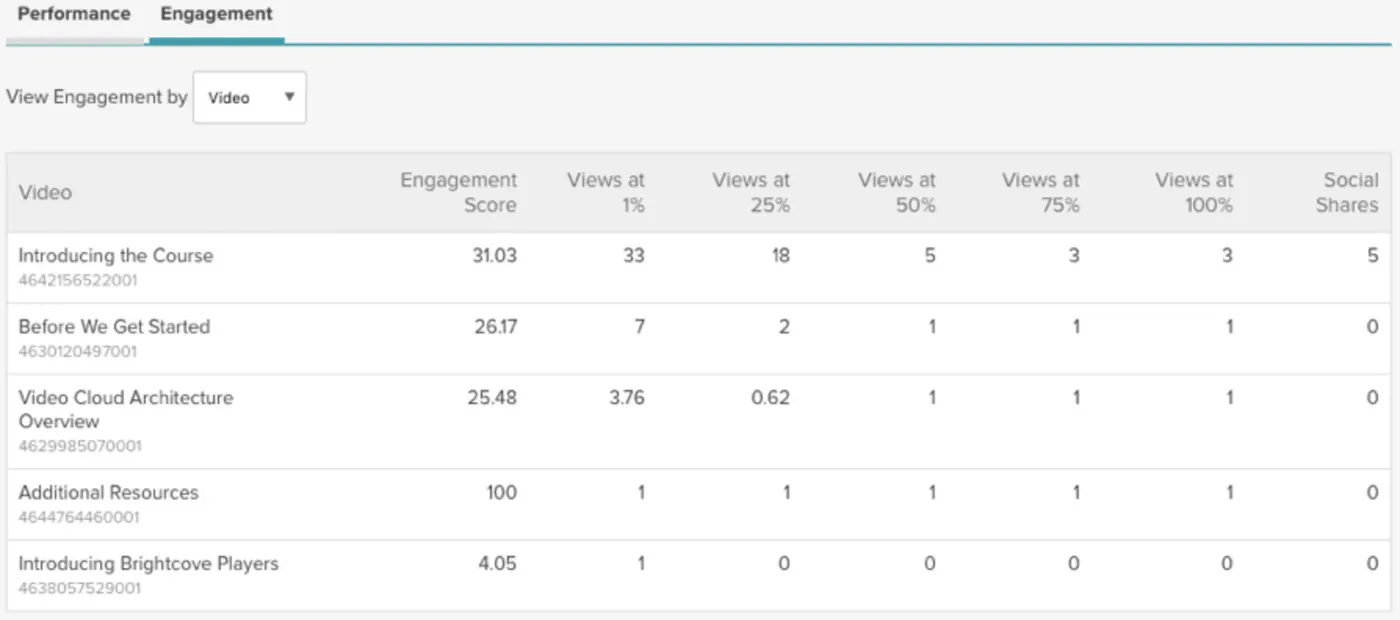Click engagement score 4.05
The image size is (1400, 620).
pos(497,563)
